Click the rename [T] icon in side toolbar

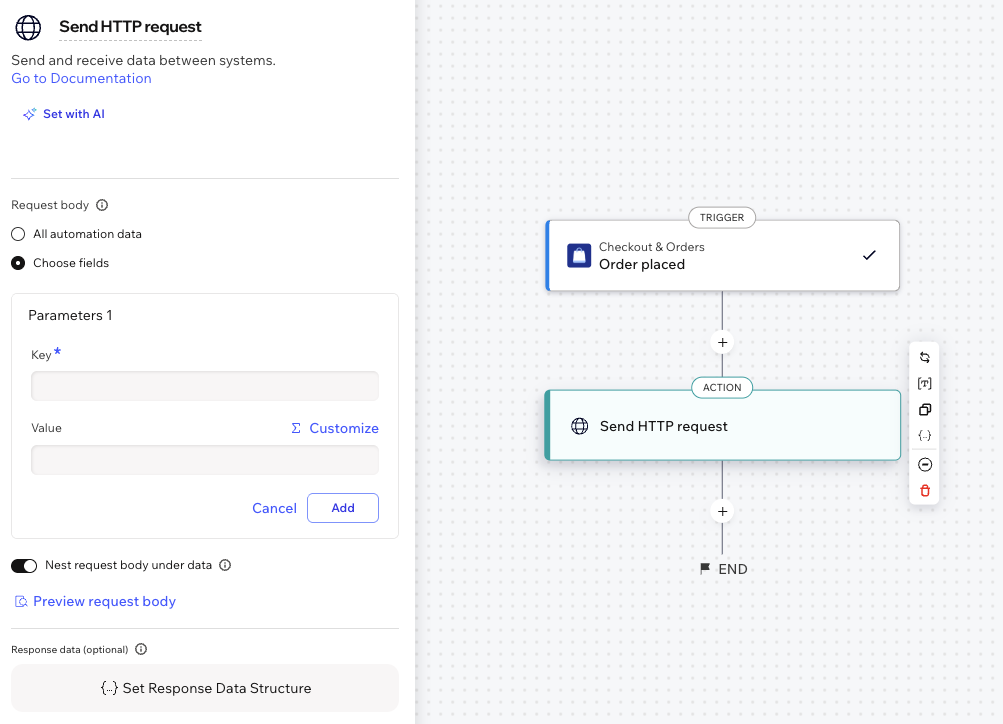point(924,384)
